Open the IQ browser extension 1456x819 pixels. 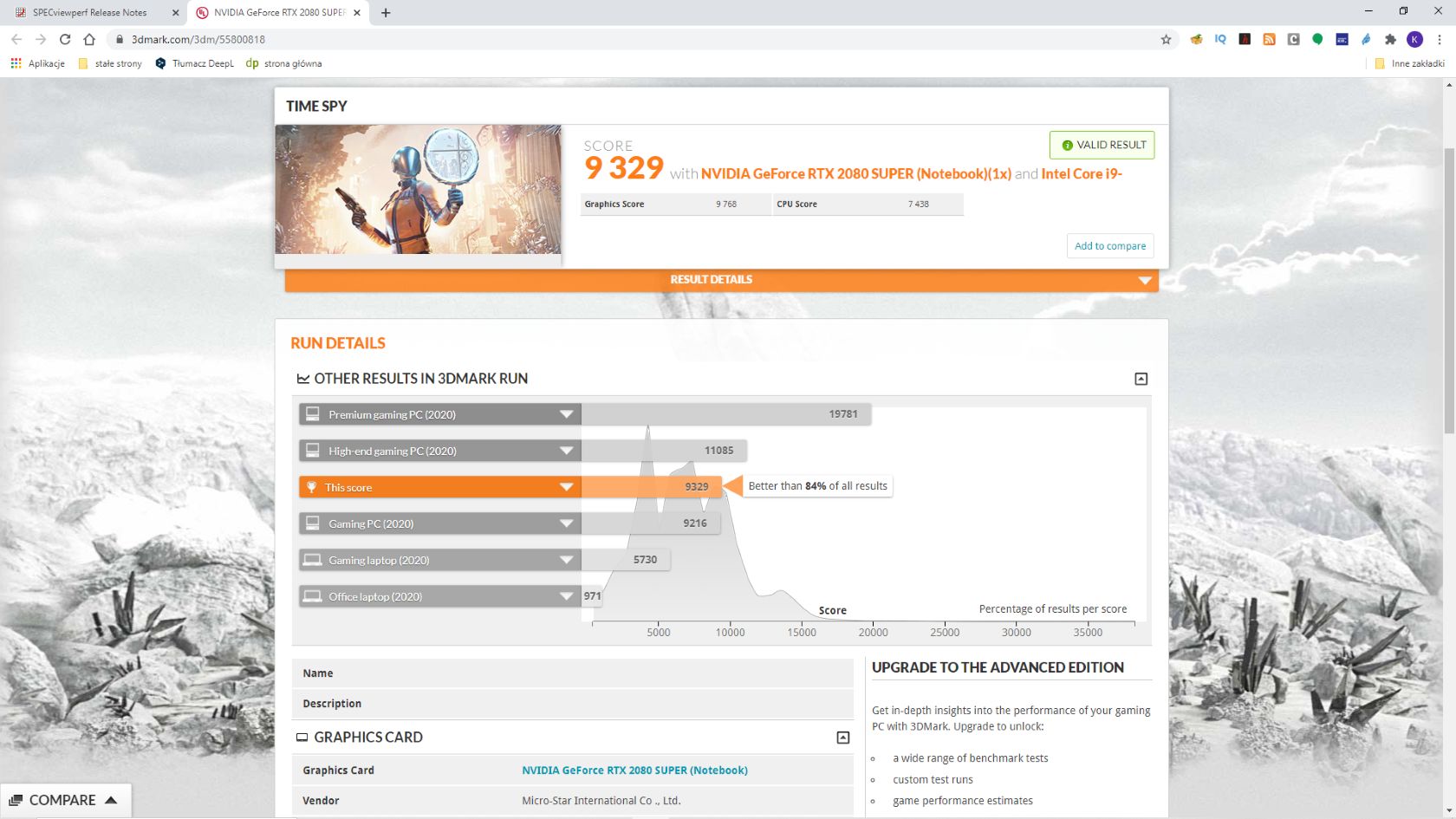1220,39
